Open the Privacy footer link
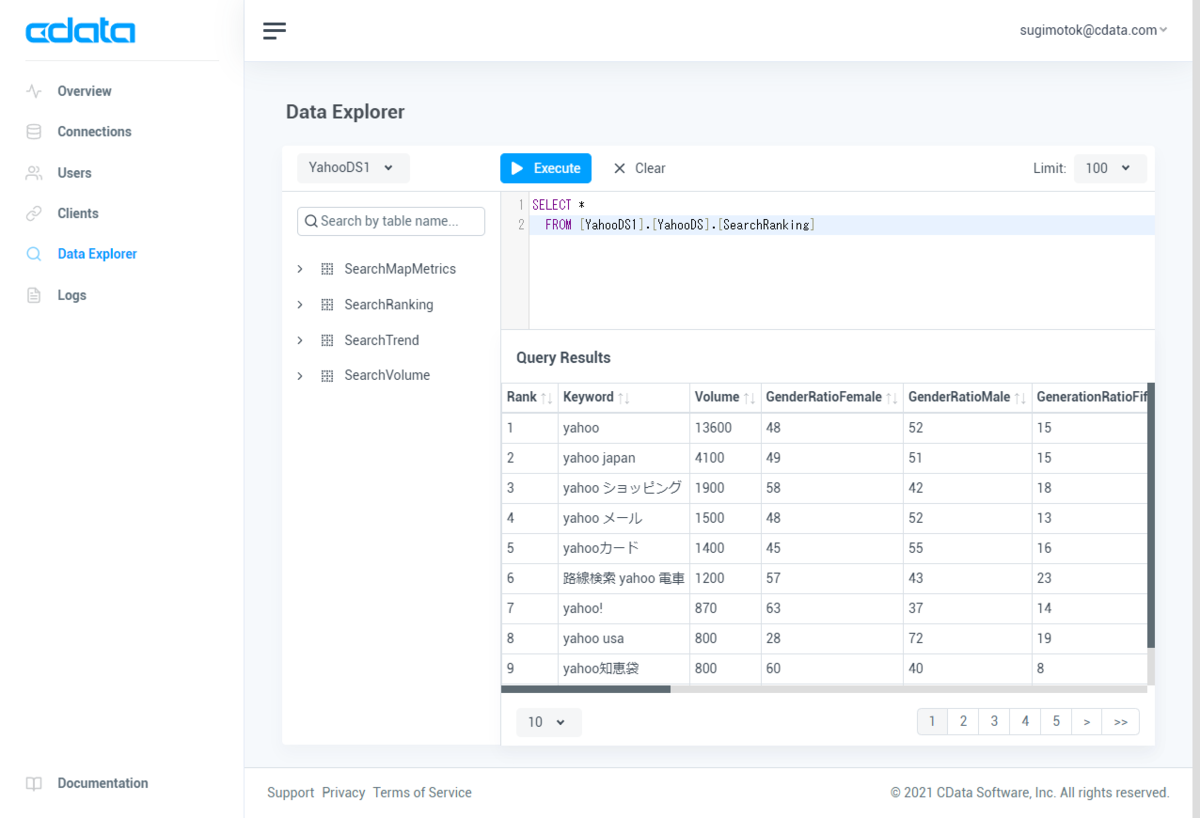The height and width of the screenshot is (818, 1200). click(344, 792)
